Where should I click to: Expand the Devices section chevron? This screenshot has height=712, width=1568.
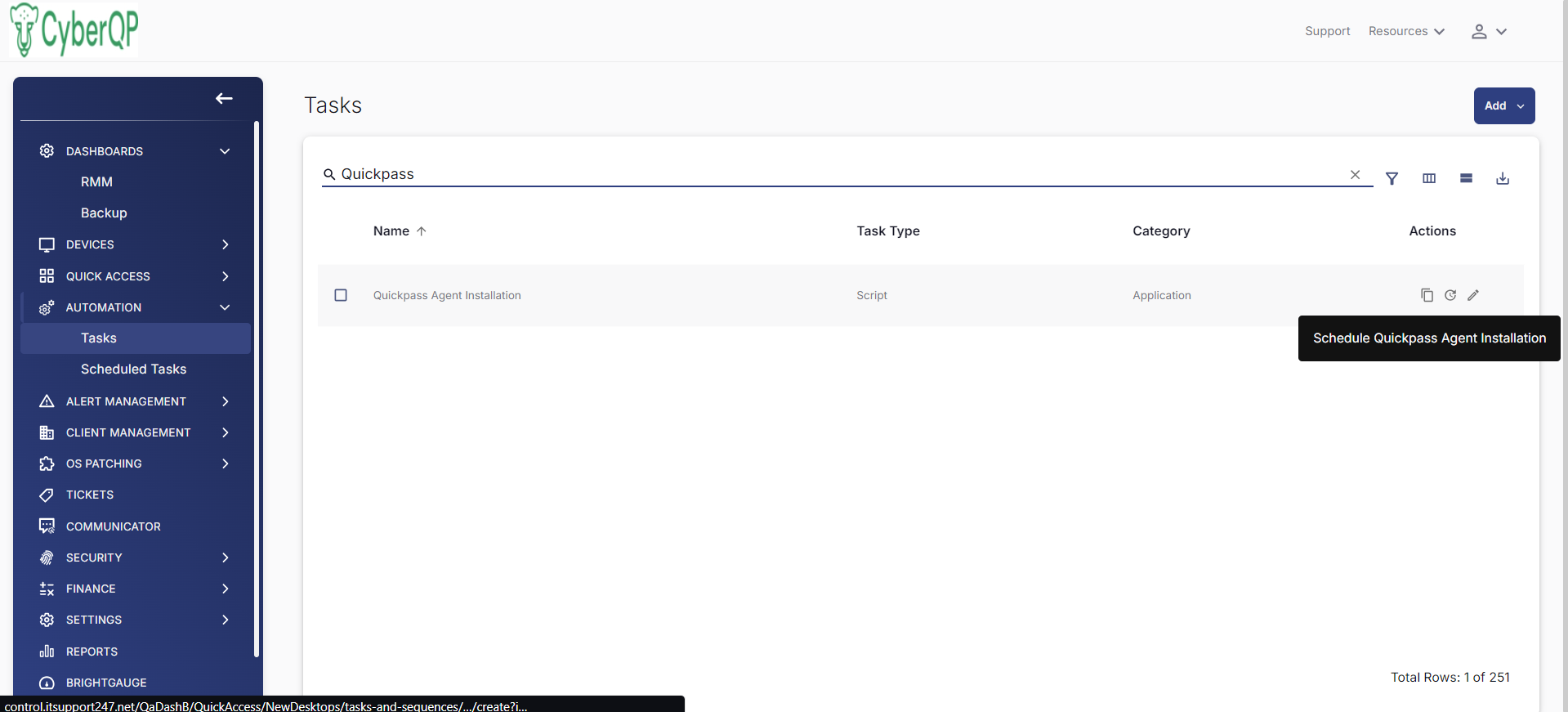click(225, 244)
